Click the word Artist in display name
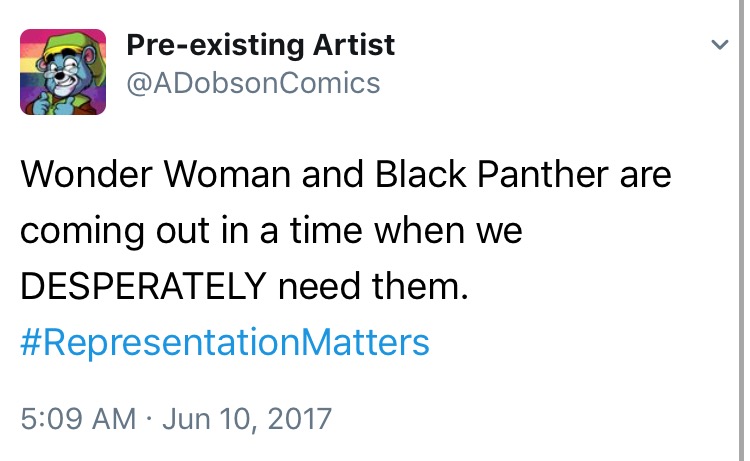Viewport: 750px width, 461px height. coord(354,45)
